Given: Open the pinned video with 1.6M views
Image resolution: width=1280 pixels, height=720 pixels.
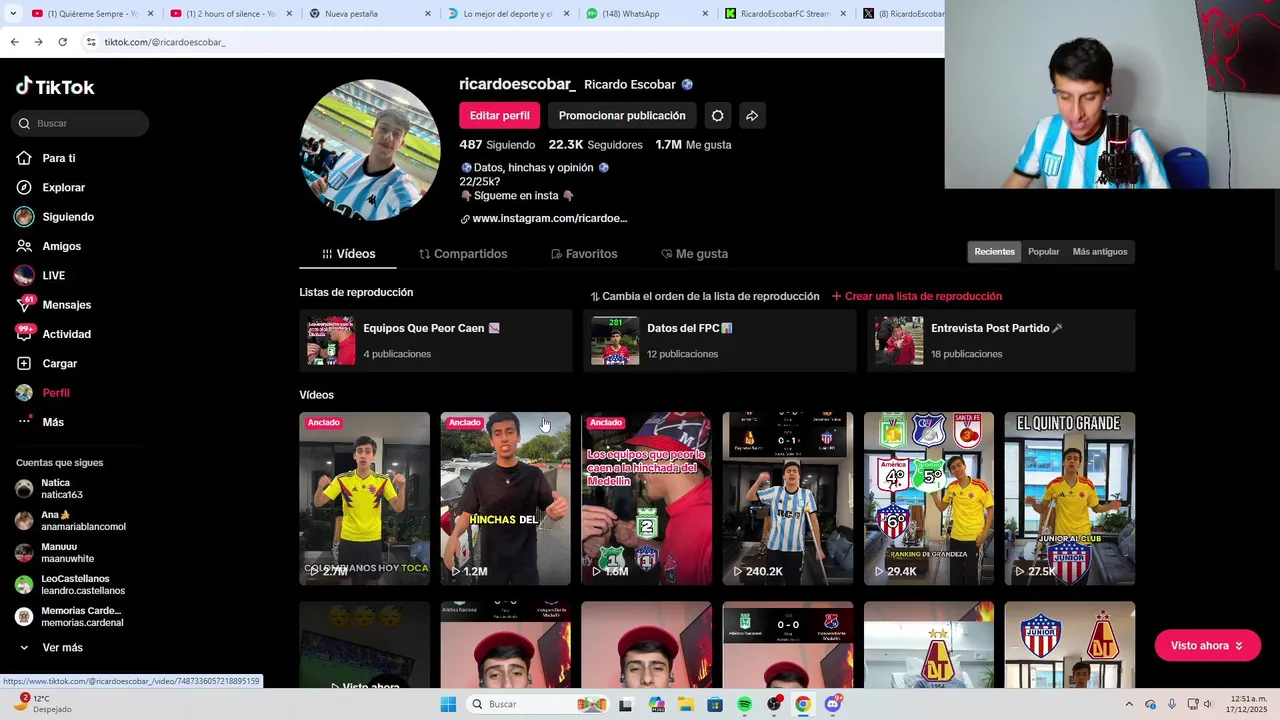Looking at the screenshot, I should pos(646,498).
